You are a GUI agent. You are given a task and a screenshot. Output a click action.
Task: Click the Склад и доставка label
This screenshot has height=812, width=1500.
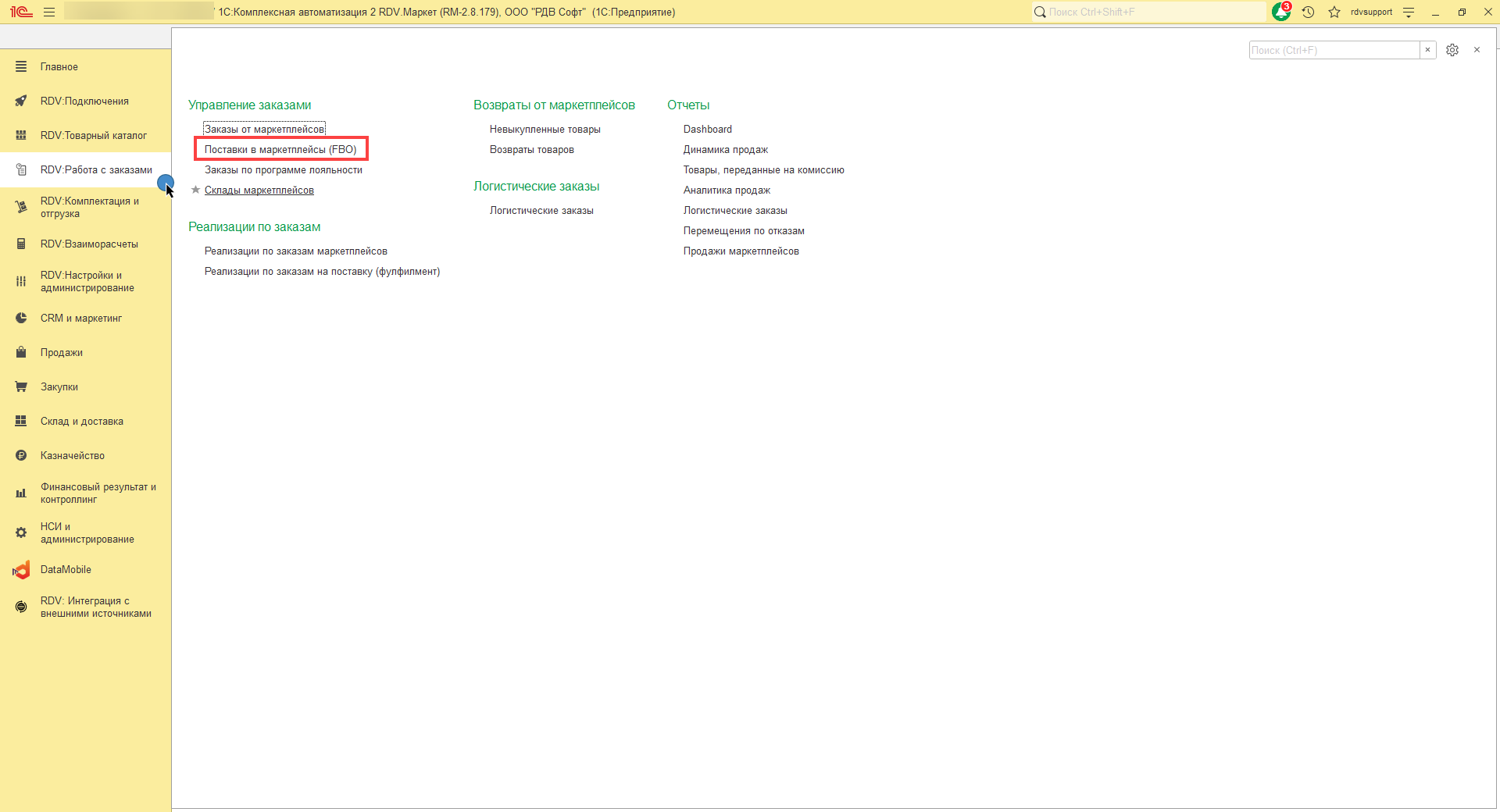(82, 422)
